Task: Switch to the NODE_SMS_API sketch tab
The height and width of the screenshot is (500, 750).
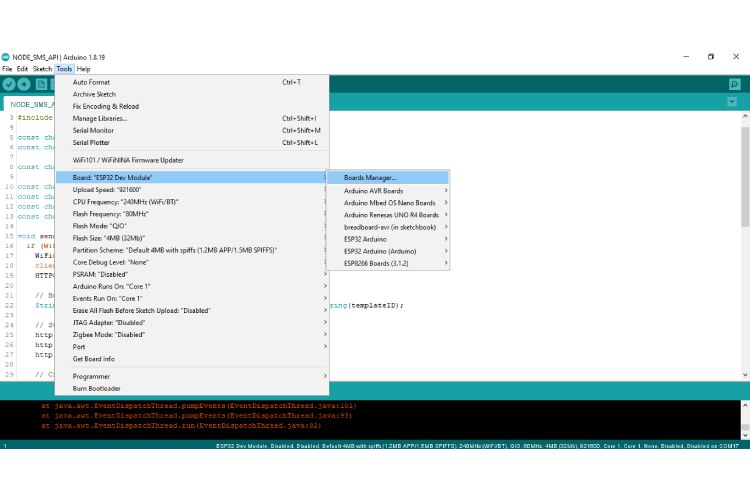Action: click(x=30, y=104)
